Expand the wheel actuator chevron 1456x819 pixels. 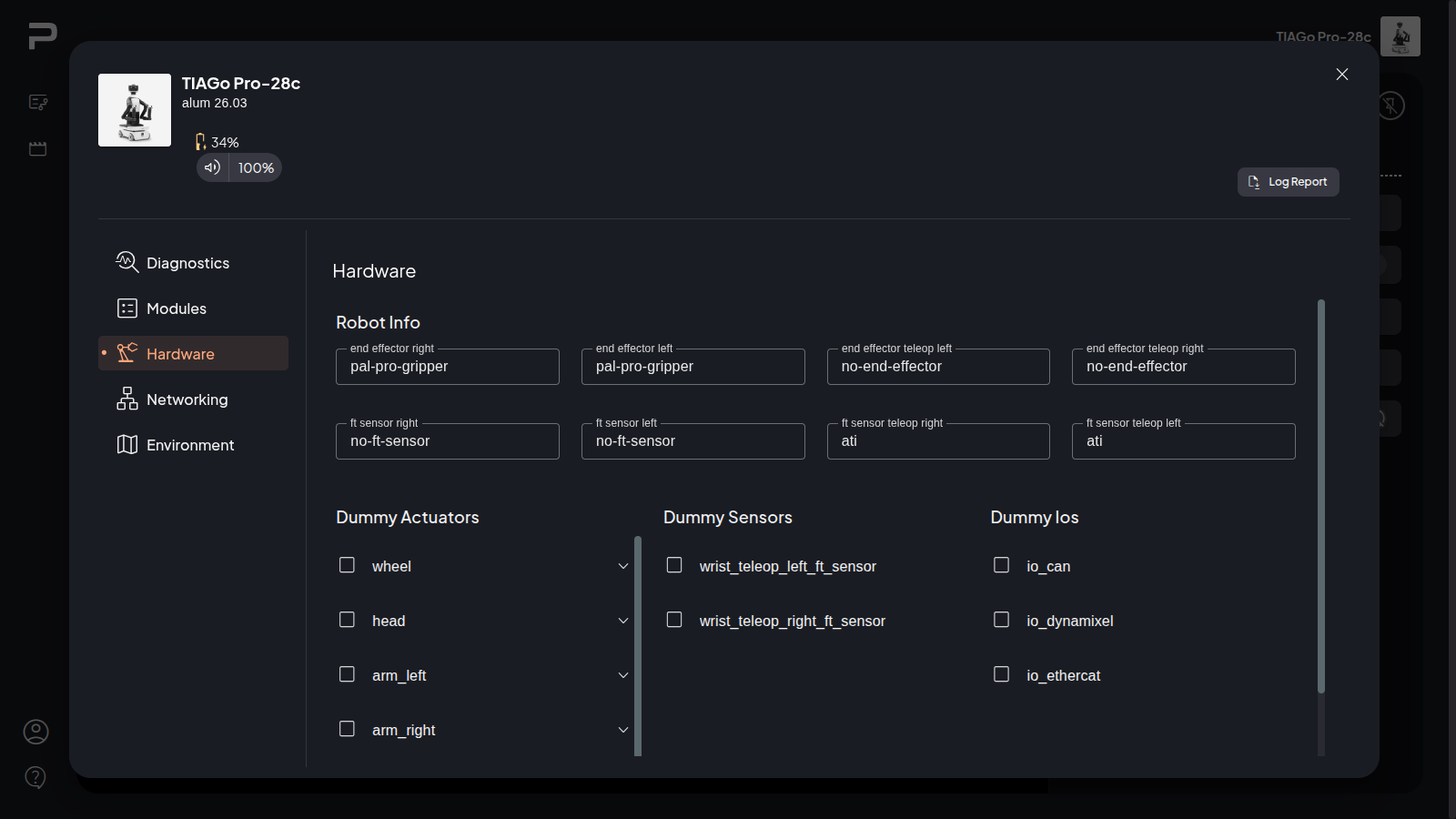pyautogui.click(x=623, y=566)
